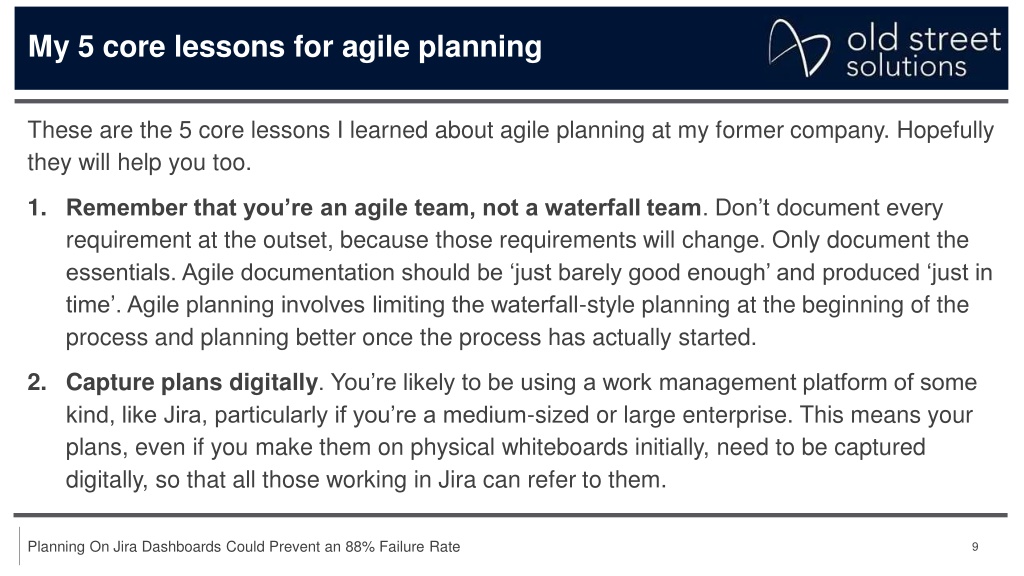
Task: Click the slide title 'My 5 core lessons for agile planning'
Action: tap(285, 47)
